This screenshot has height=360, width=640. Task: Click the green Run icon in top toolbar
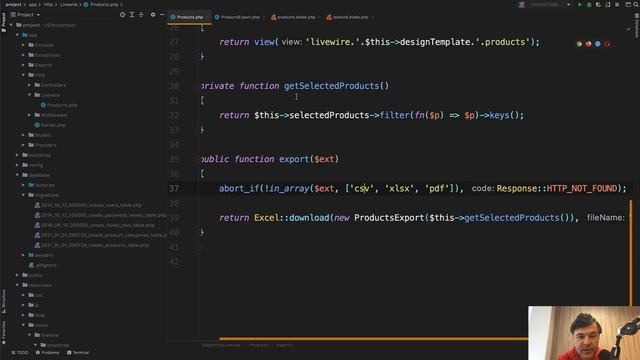(580, 4)
